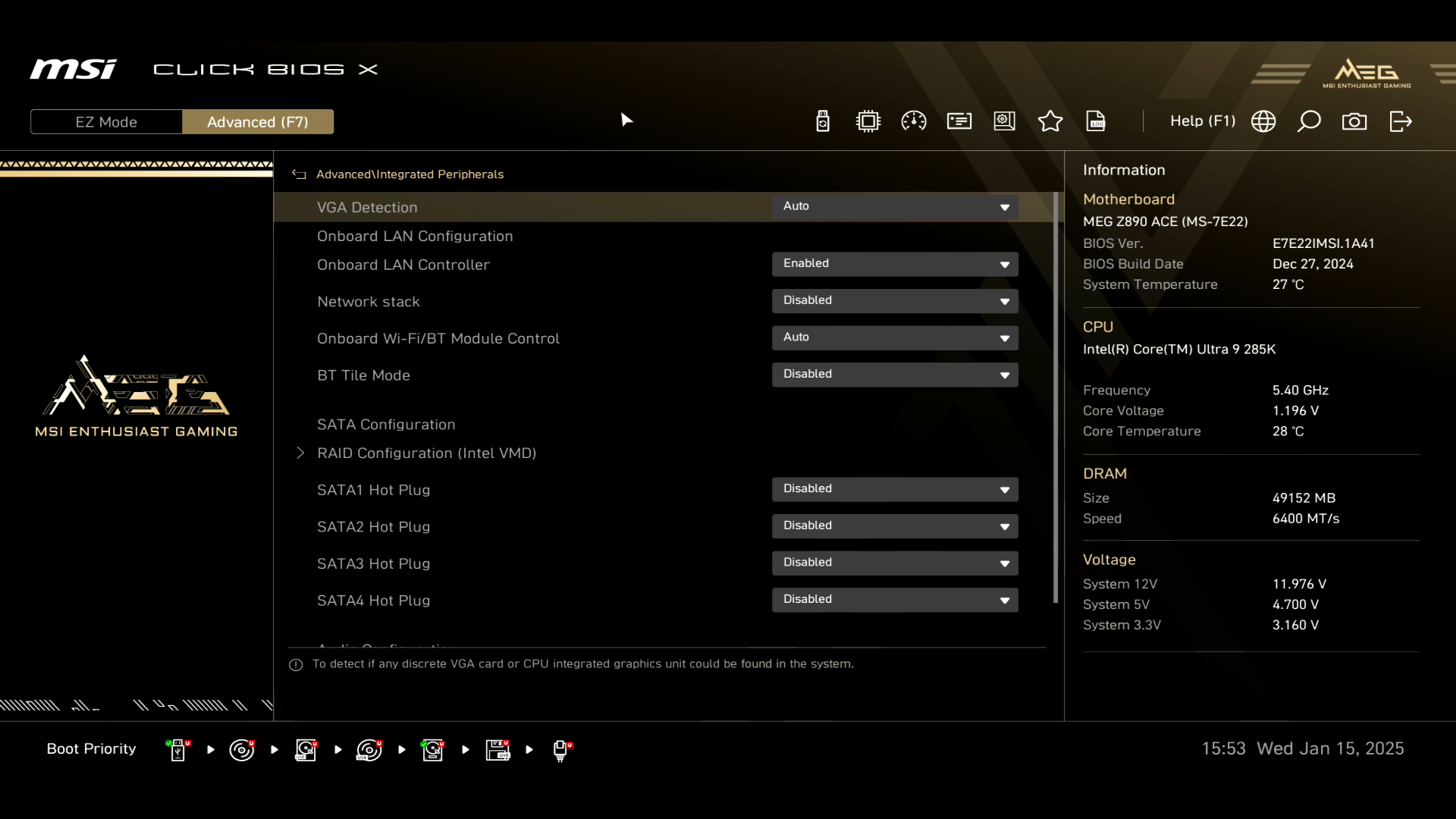Switch to EZ Mode tab
Image resolution: width=1456 pixels, height=819 pixels.
[x=106, y=122]
